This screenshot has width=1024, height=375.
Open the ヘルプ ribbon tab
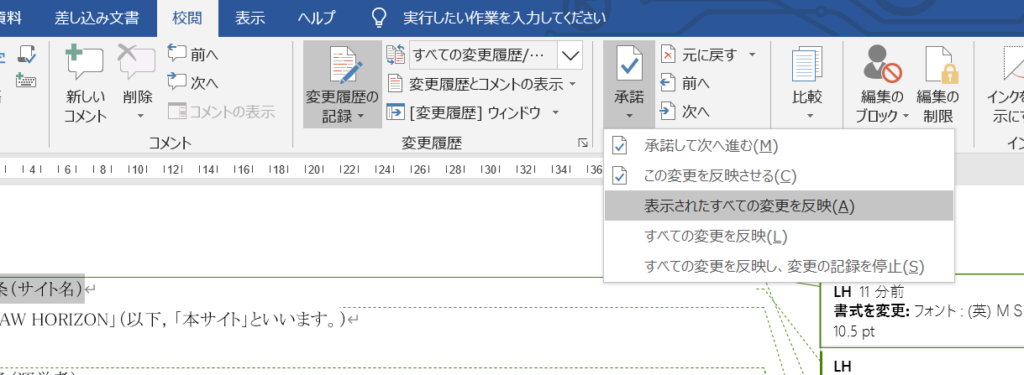tap(316, 18)
